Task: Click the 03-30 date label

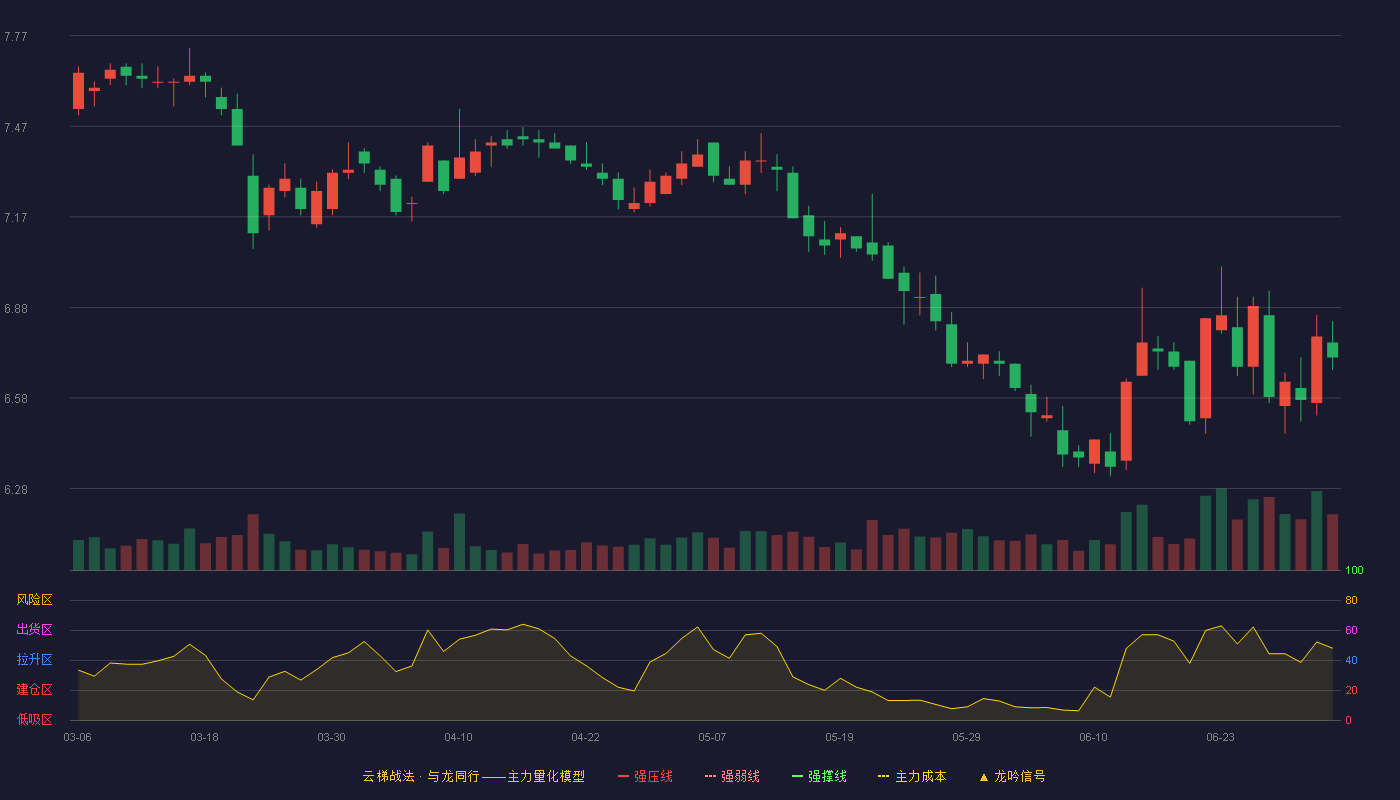Action: (x=331, y=737)
